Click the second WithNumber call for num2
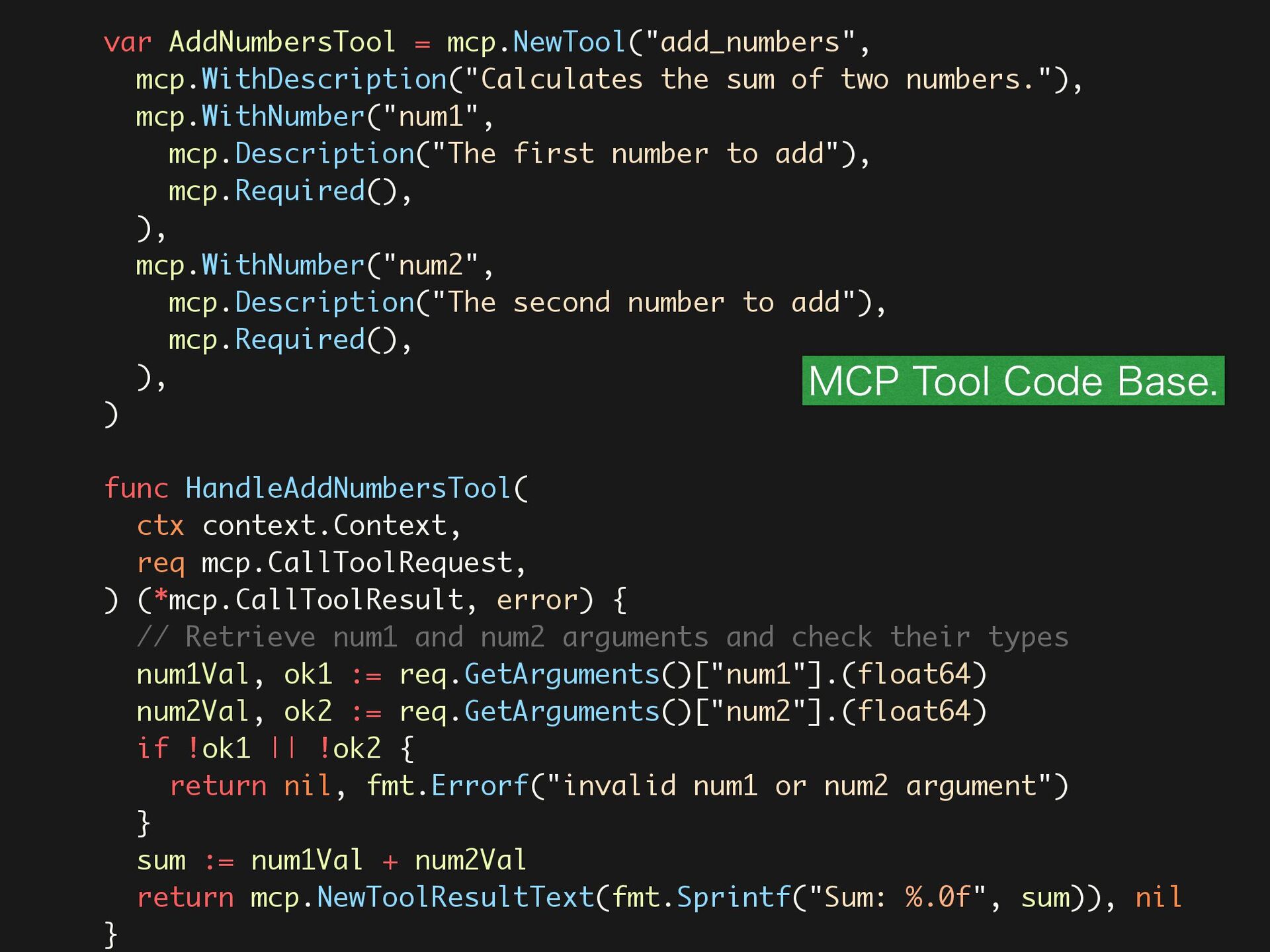 click(x=282, y=266)
